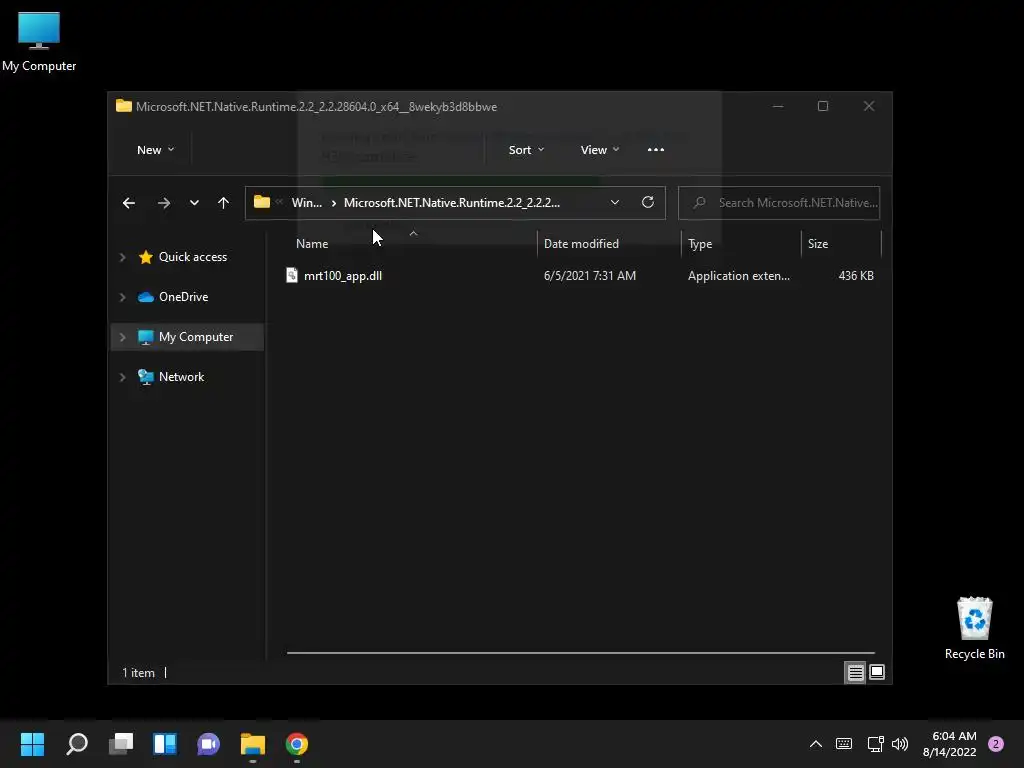
Task: Expand the Quick access tree node
Action: tap(122, 257)
